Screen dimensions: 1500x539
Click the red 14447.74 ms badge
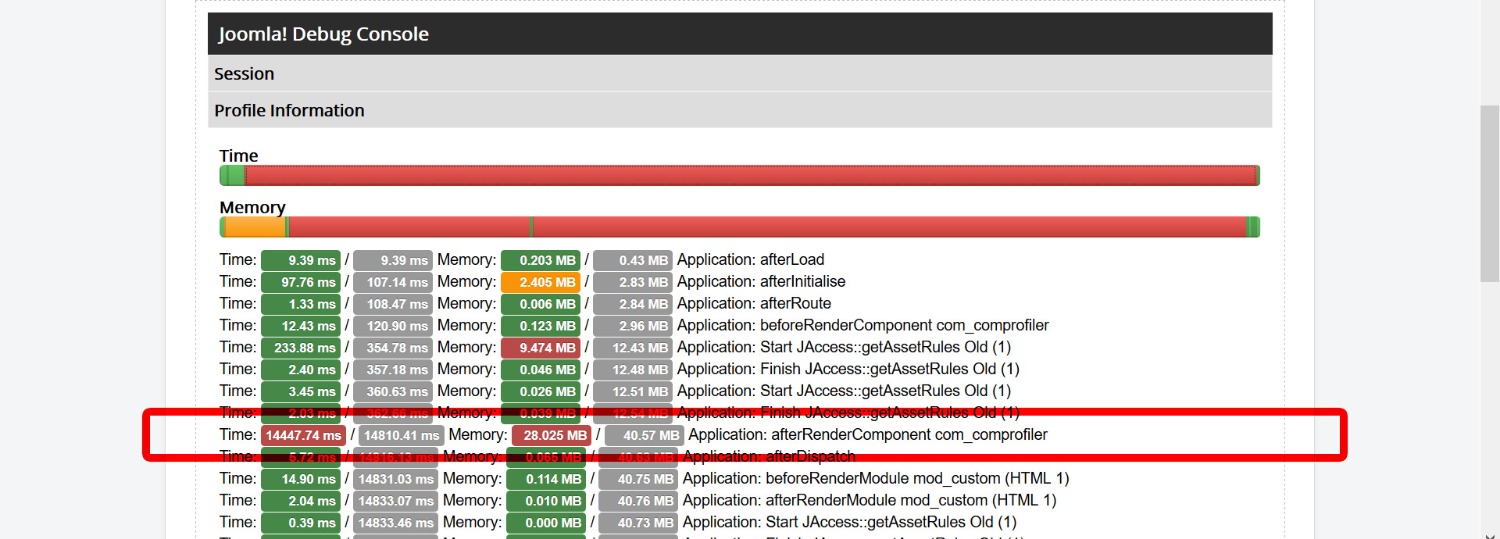[304, 436]
